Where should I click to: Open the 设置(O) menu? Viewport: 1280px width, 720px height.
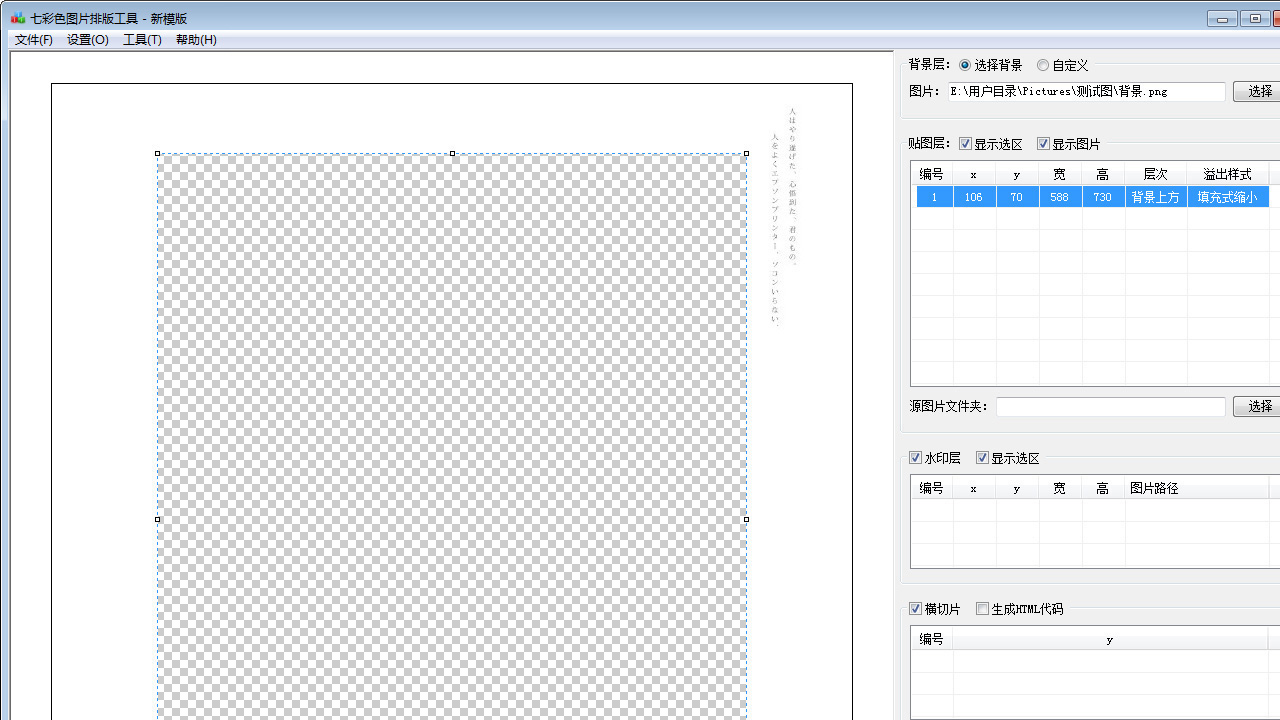88,40
